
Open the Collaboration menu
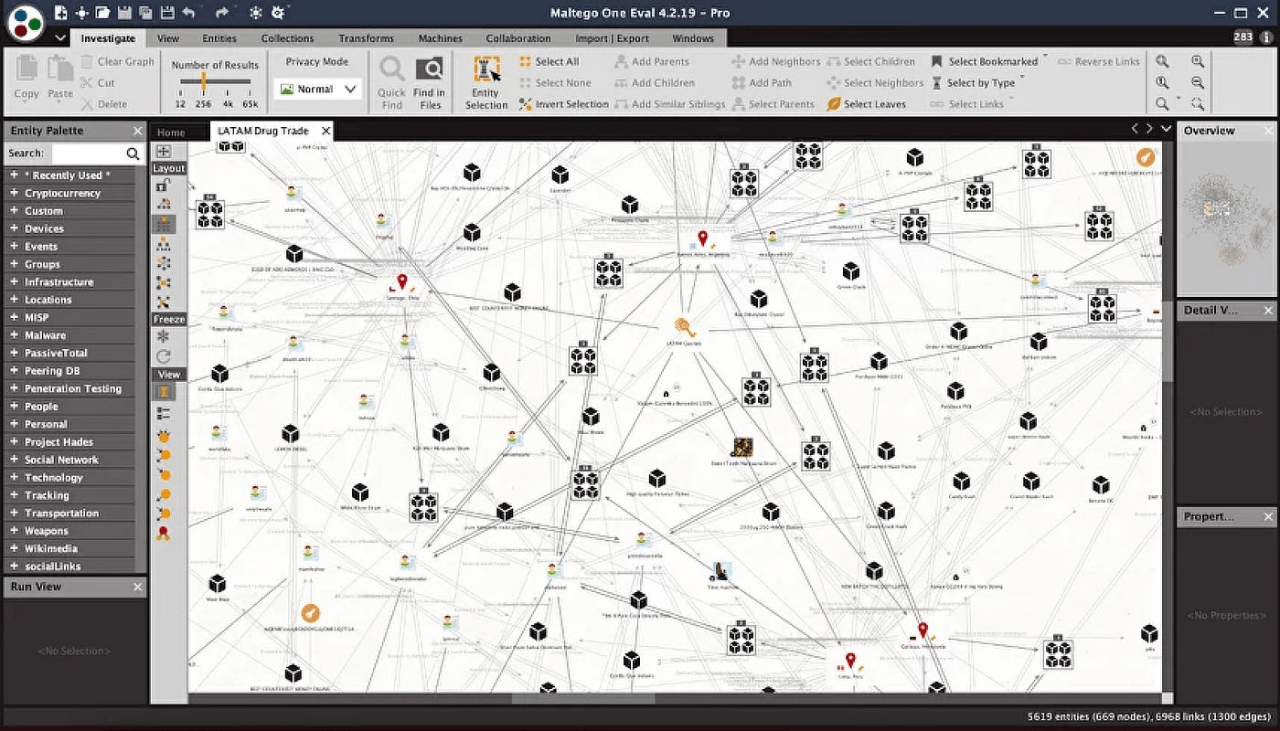(518, 37)
